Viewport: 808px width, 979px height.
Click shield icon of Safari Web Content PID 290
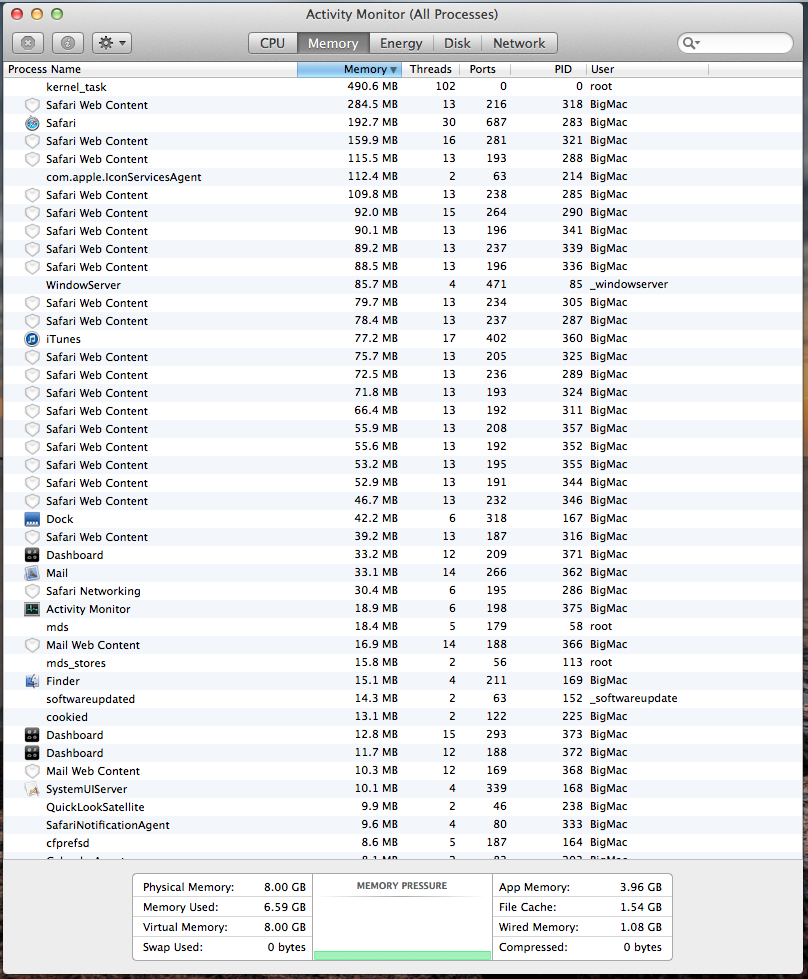point(32,213)
